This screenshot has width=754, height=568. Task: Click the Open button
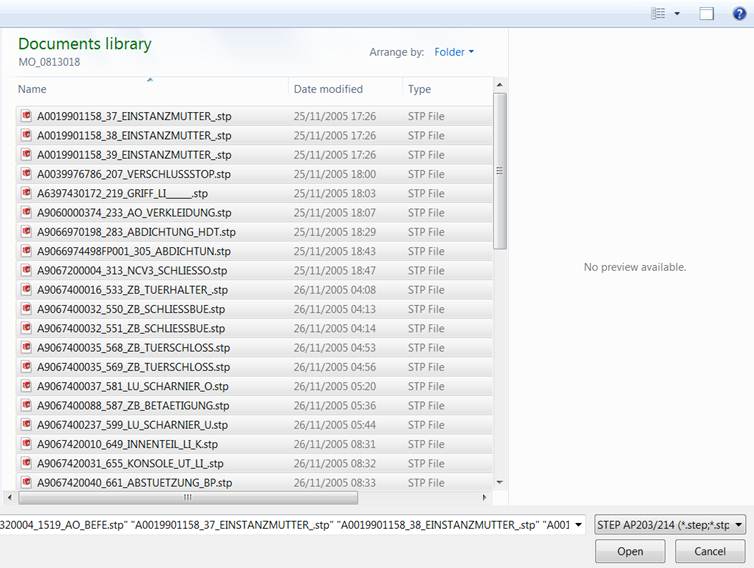click(x=630, y=551)
